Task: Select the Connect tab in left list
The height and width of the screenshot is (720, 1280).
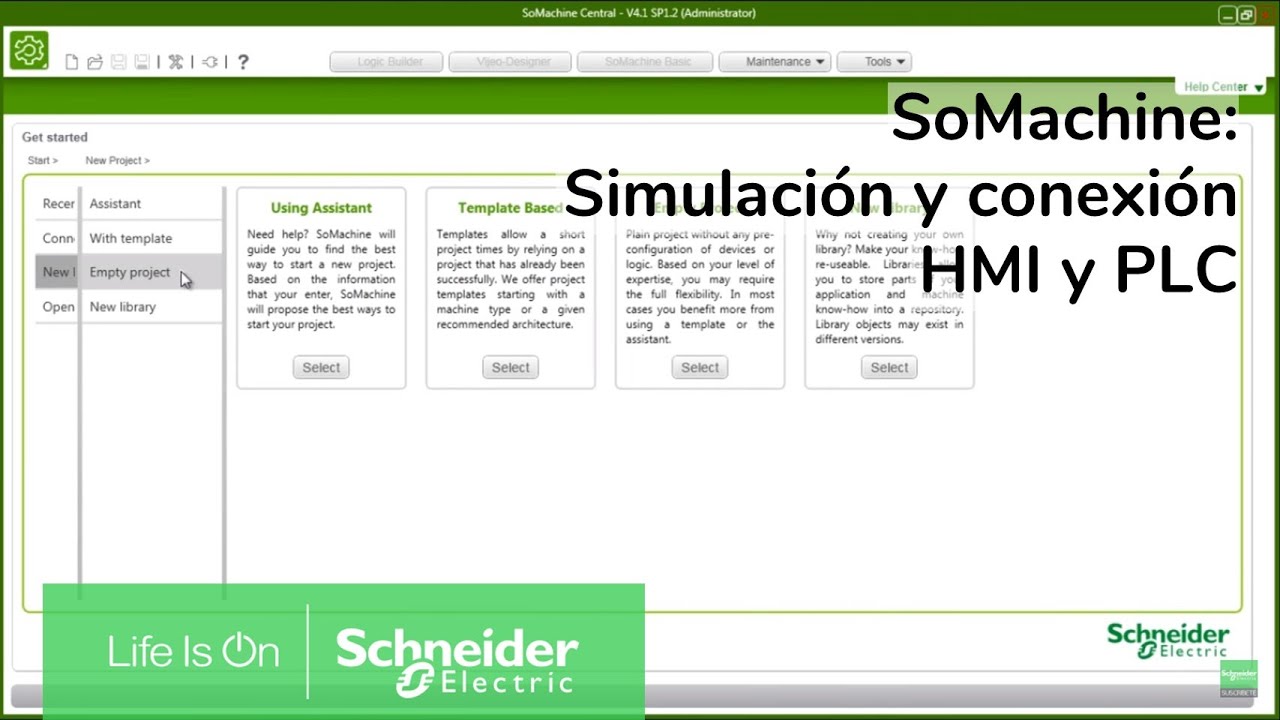Action: coord(58,238)
